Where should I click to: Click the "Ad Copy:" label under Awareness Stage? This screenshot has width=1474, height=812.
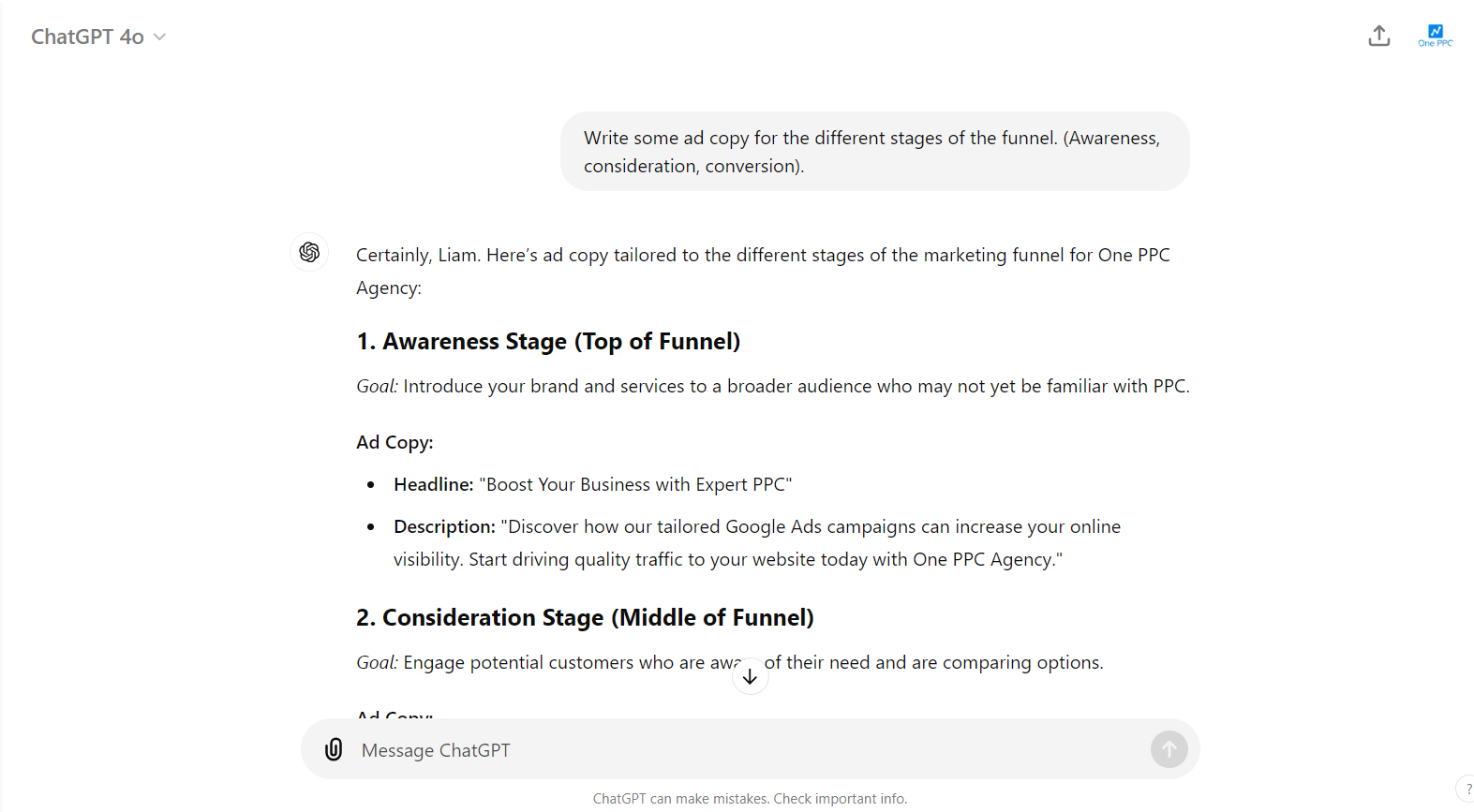[395, 442]
